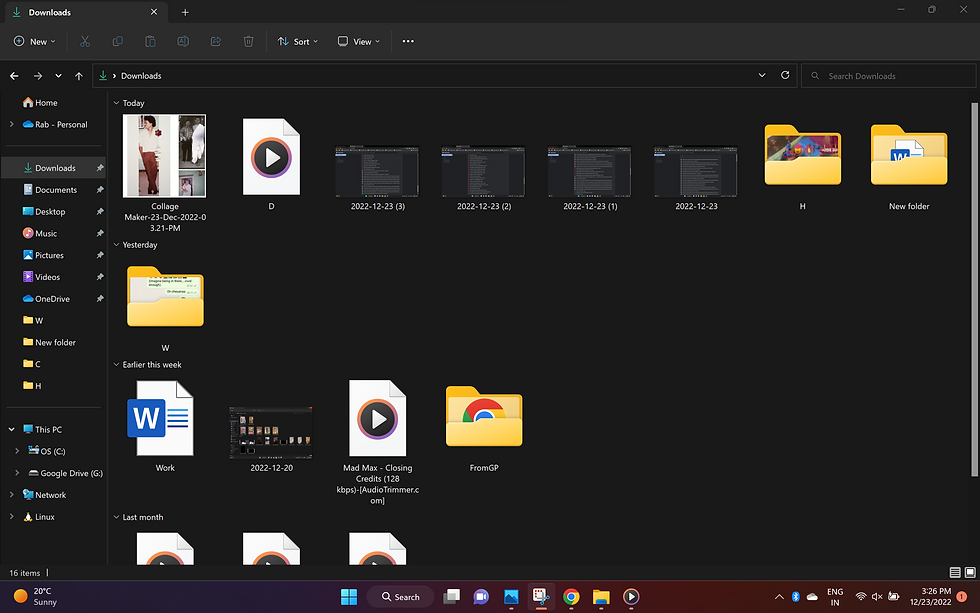Expand the Linux node

[x=11, y=517]
